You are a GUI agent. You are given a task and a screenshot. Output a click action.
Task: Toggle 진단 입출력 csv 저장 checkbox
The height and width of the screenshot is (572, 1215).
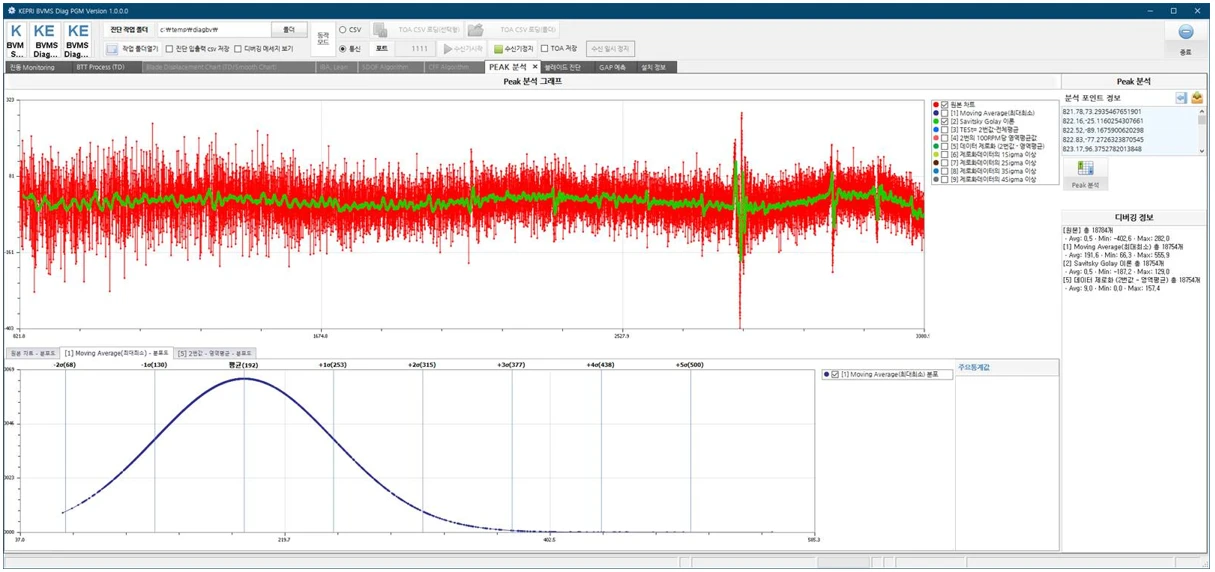click(169, 48)
